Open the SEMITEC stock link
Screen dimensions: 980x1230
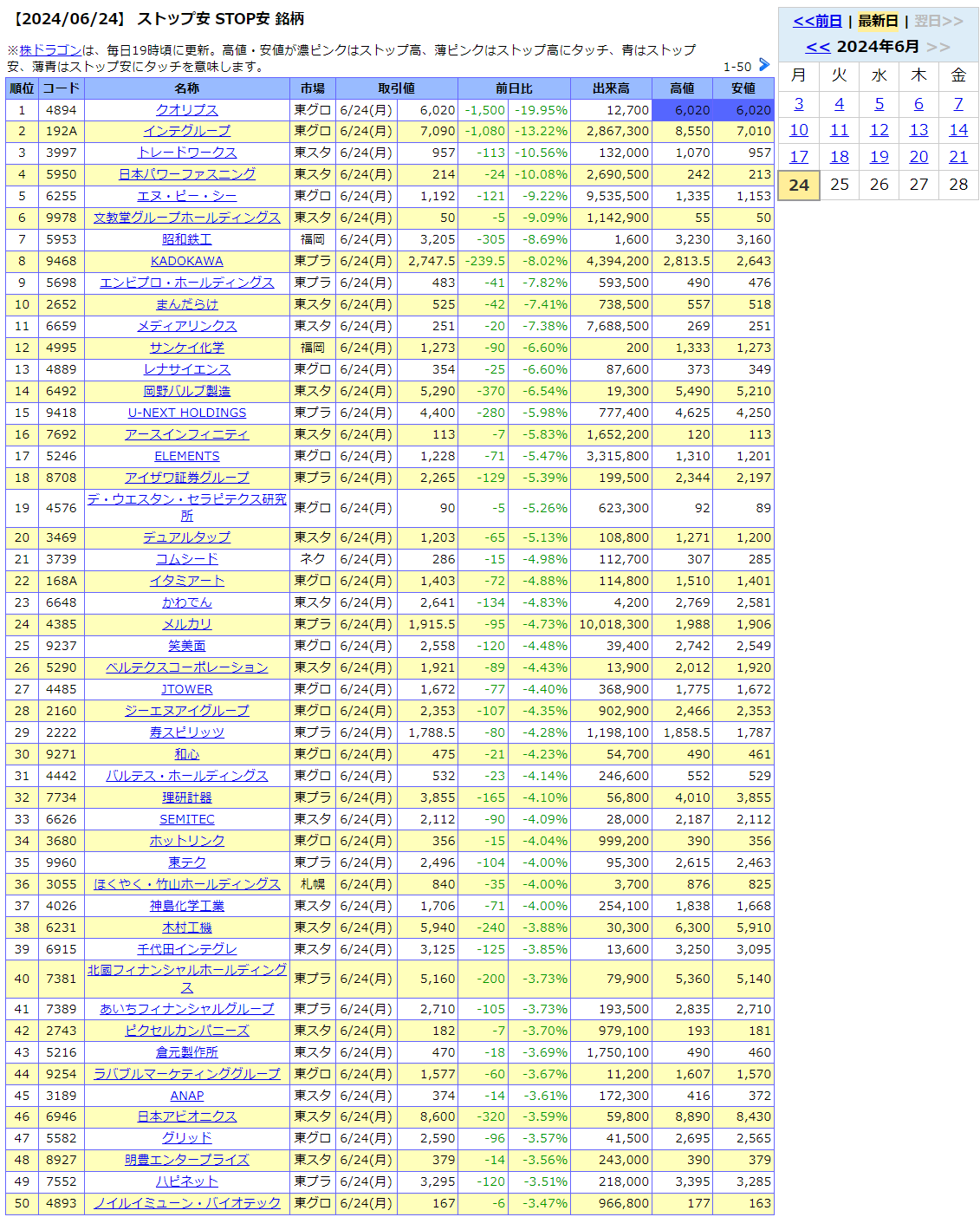(187, 819)
